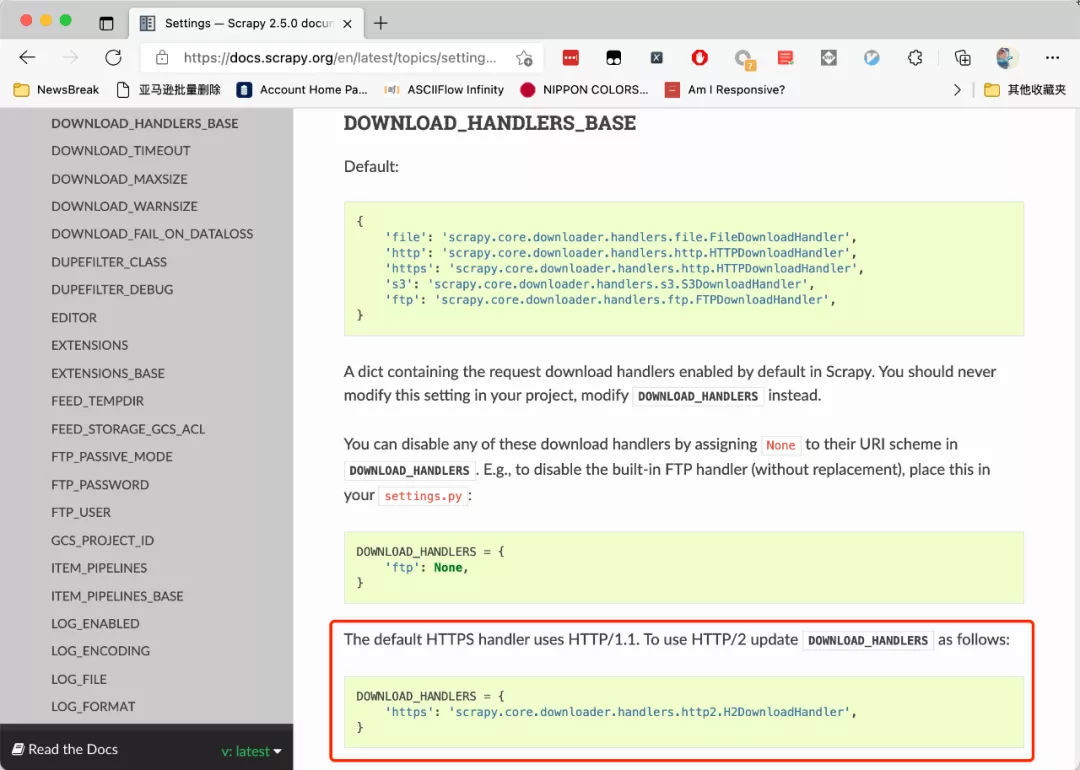Open the ASCIIFlow Infinity bookmark

(x=444, y=90)
